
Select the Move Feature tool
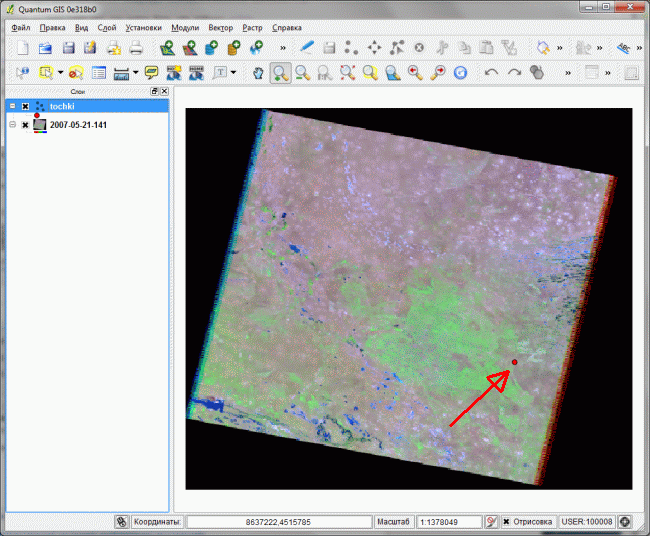tap(374, 48)
